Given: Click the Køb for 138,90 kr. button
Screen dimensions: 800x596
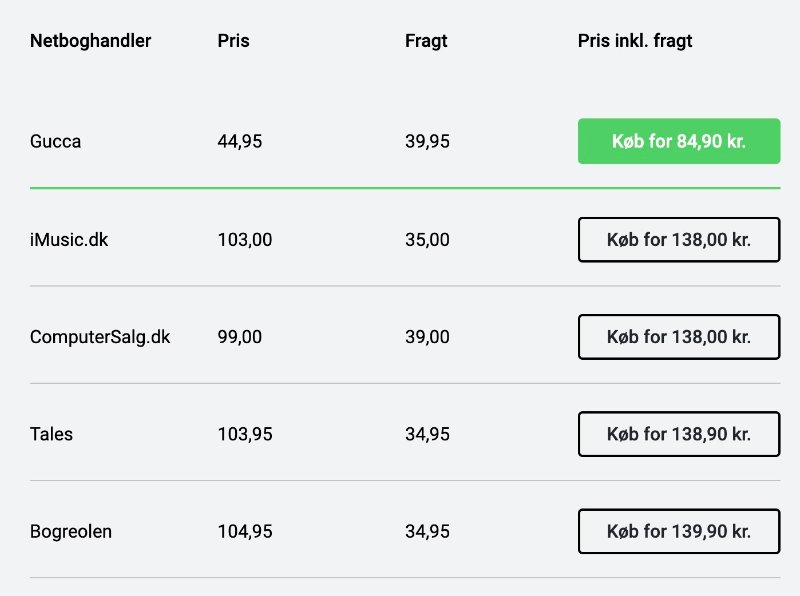Looking at the screenshot, I should [679, 434].
